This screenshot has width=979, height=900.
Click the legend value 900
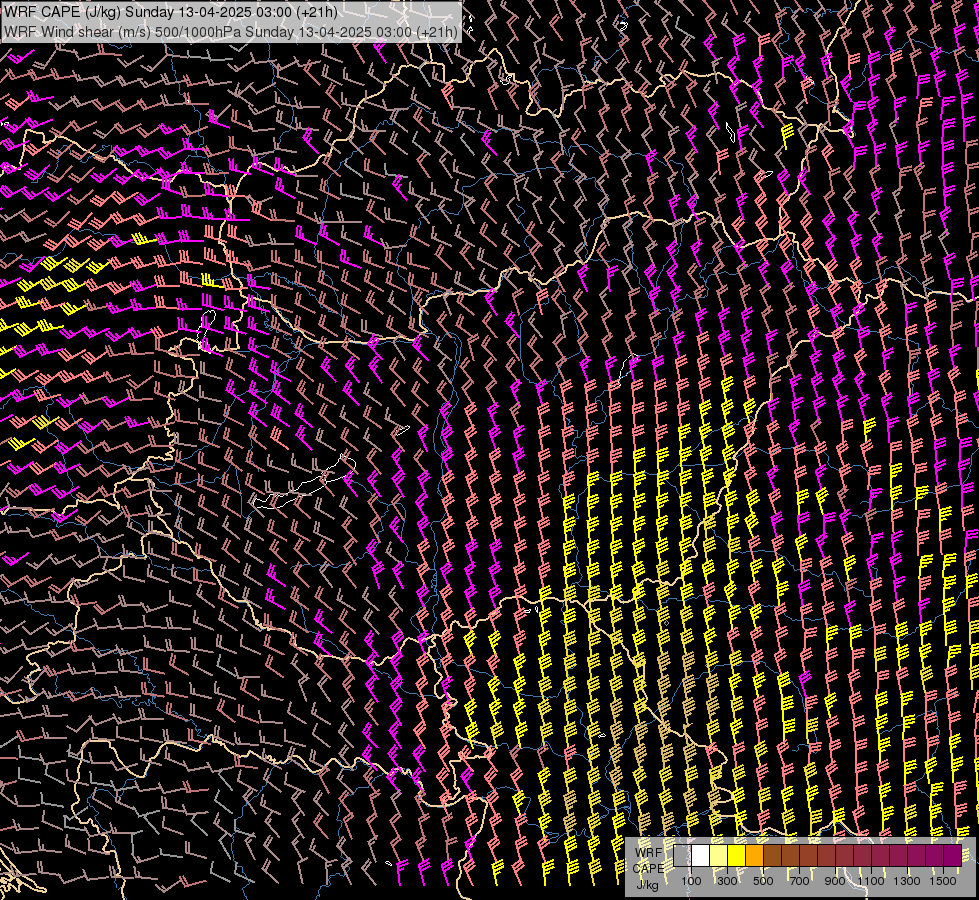835,881
